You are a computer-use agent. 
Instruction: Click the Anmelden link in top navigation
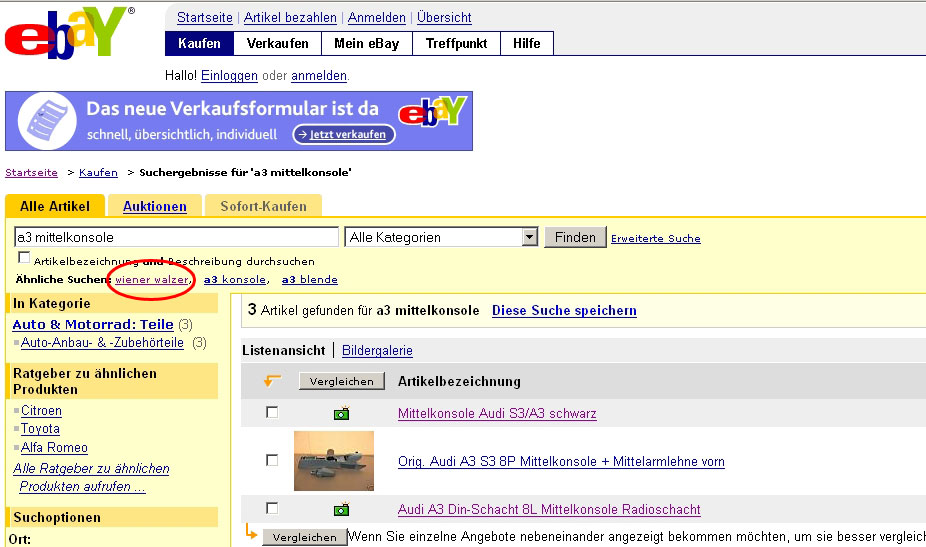377,18
